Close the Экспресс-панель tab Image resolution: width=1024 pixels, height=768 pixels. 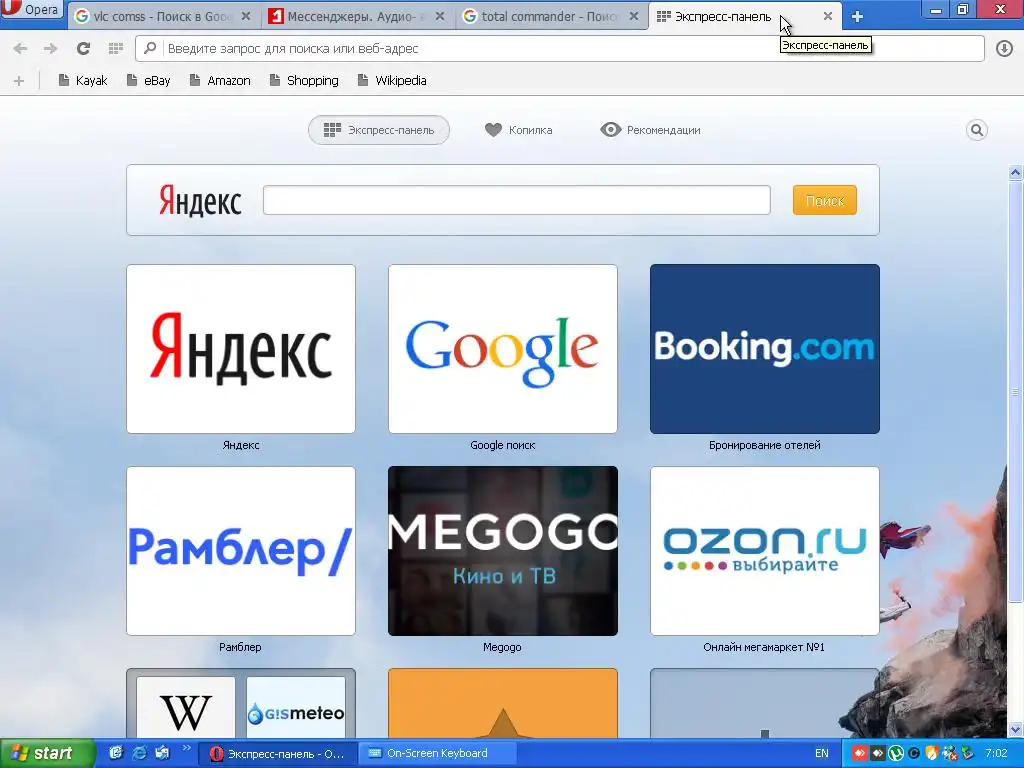point(827,16)
